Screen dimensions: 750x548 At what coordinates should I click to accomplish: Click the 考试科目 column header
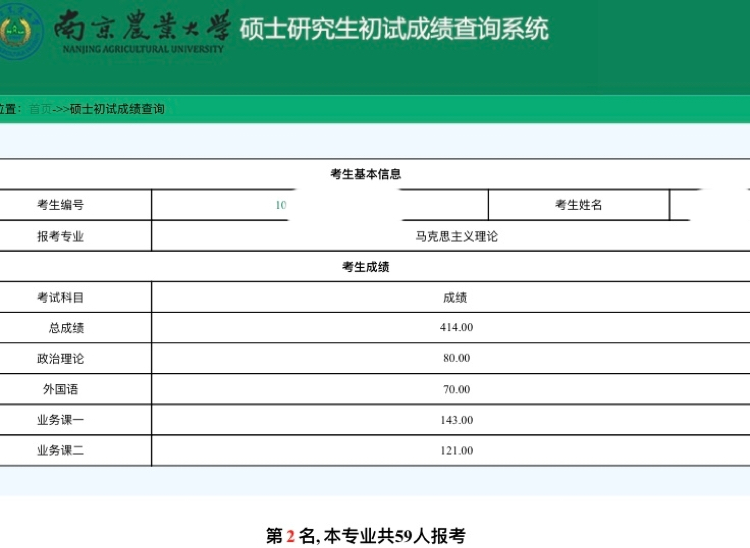pyautogui.click(x=61, y=297)
